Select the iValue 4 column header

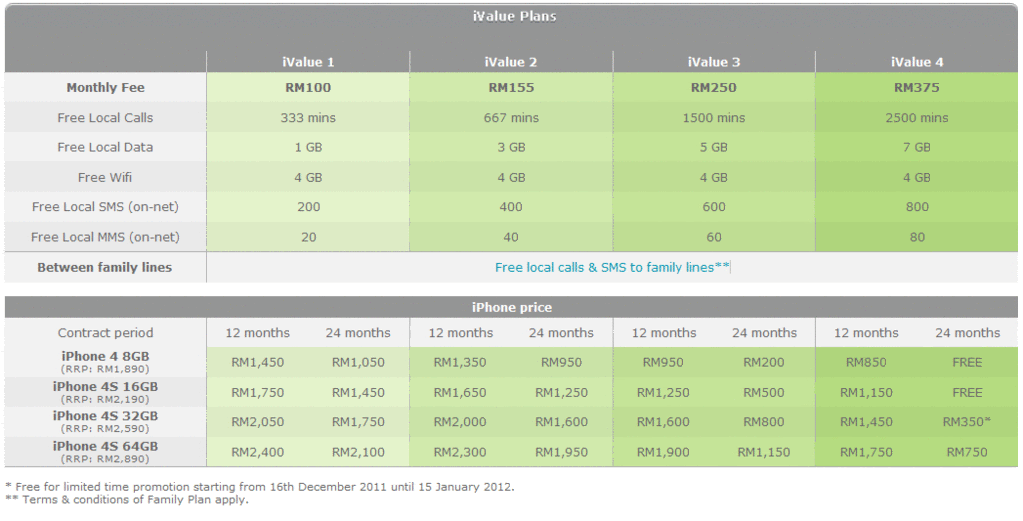point(917,62)
